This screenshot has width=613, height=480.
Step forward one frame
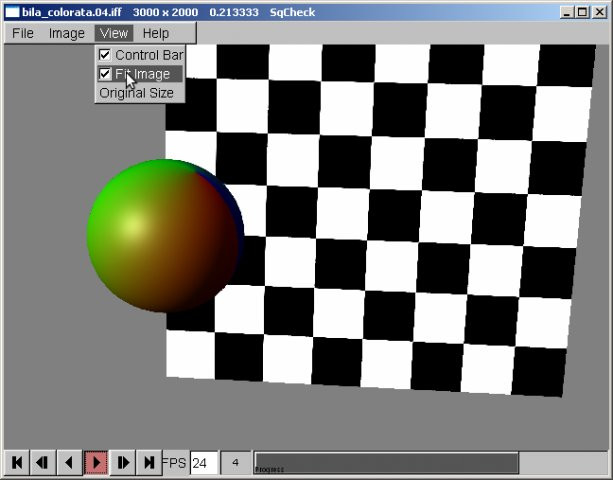pyautogui.click(x=123, y=462)
